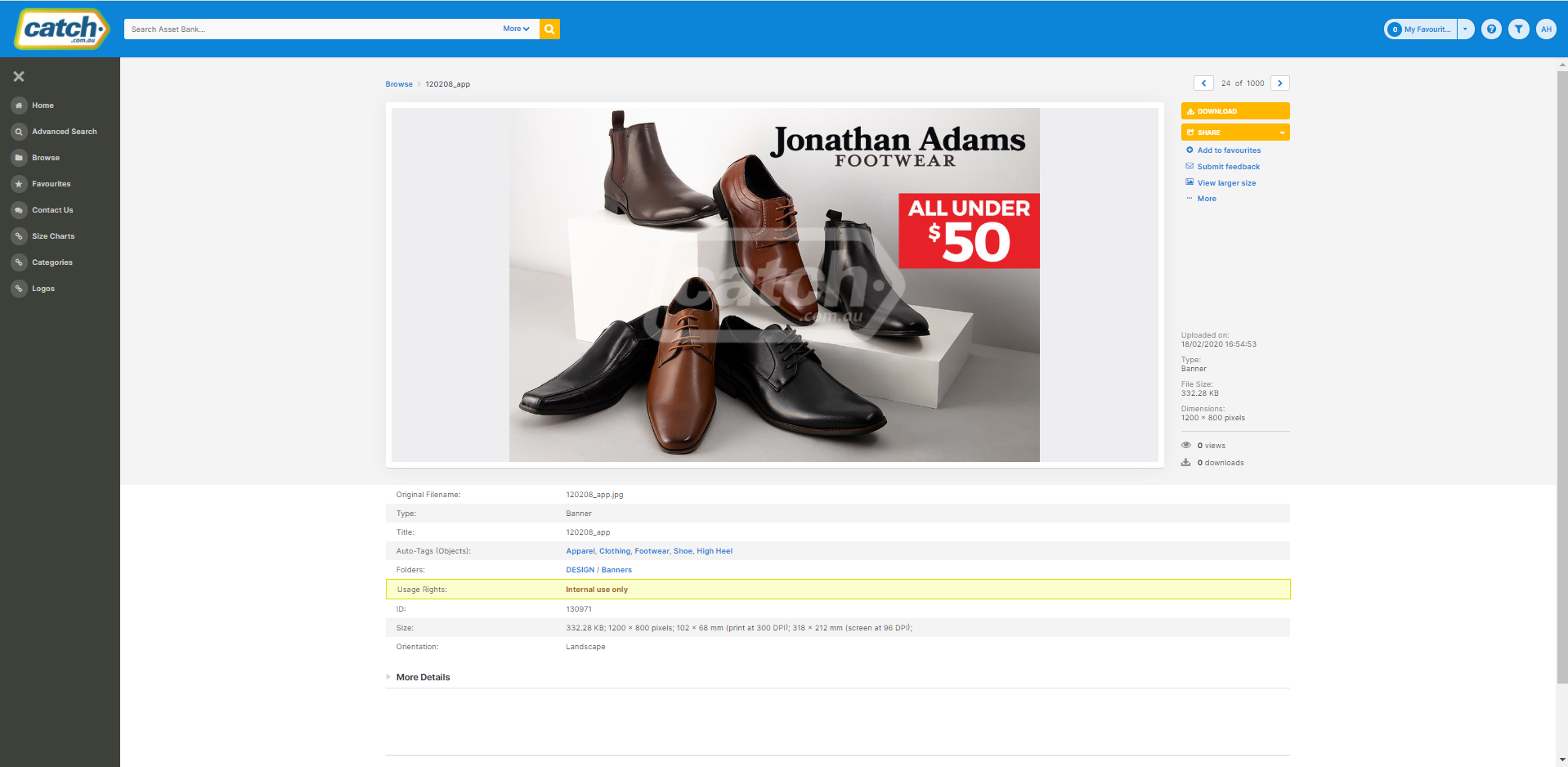Image resolution: width=1568 pixels, height=767 pixels.
Task: Click the Catch.com.au logo
Action: [x=62, y=29]
